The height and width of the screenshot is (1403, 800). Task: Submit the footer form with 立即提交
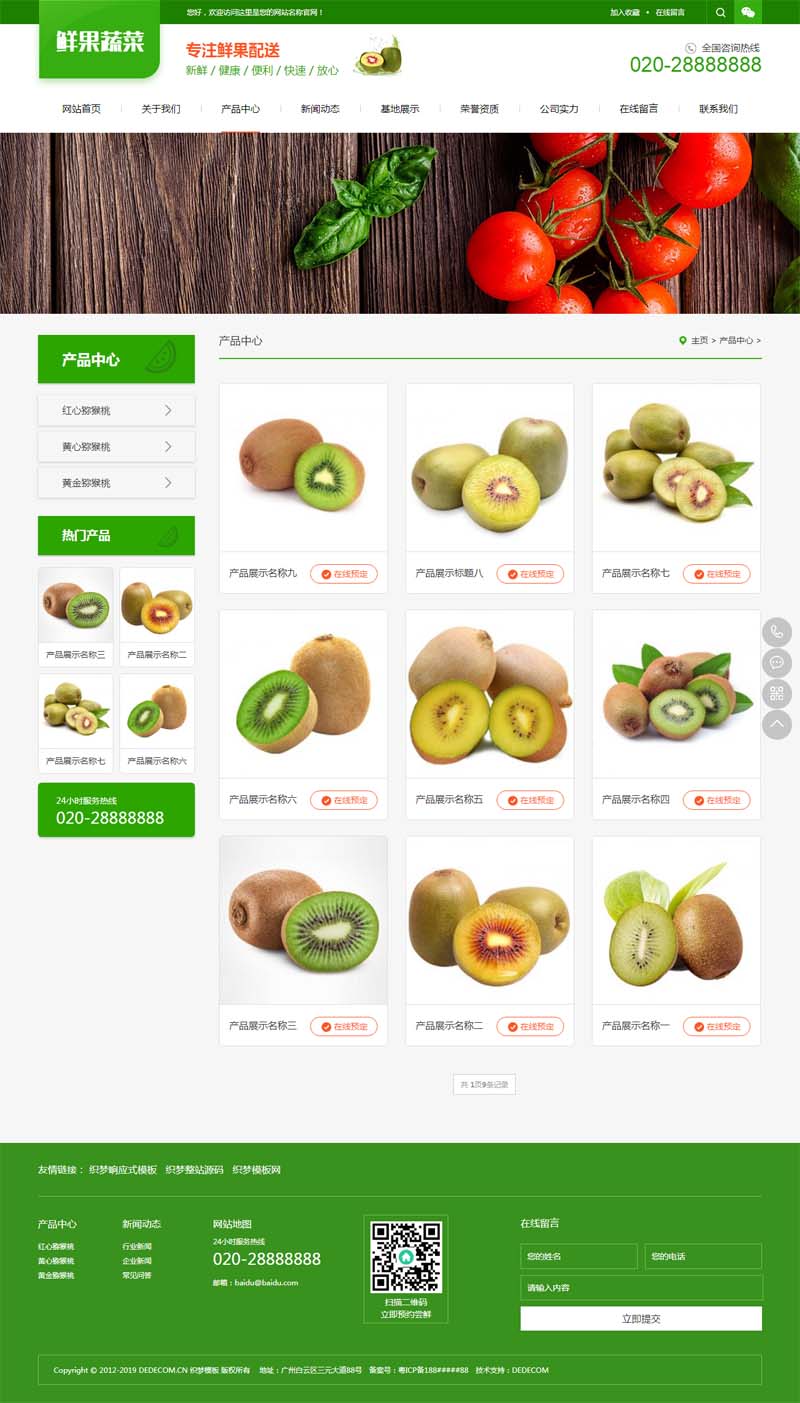click(641, 1319)
